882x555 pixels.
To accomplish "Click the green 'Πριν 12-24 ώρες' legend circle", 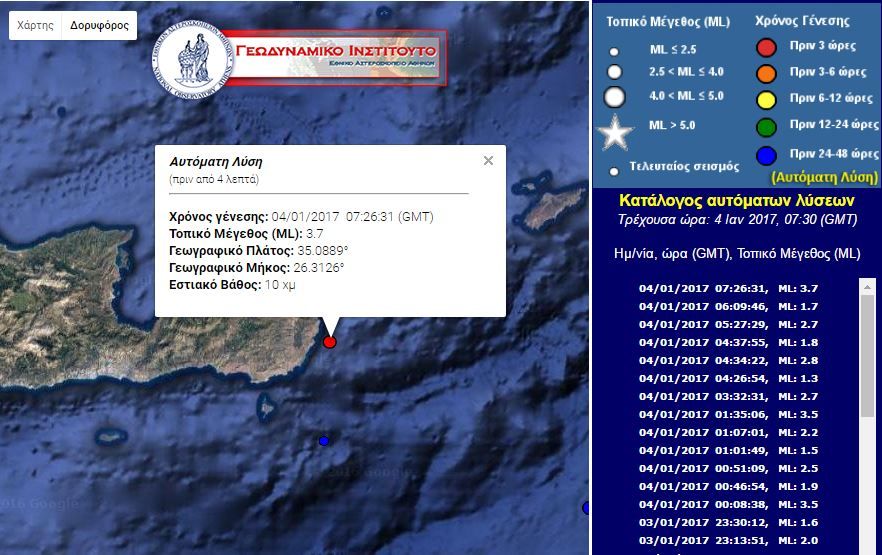I will pyautogui.click(x=766, y=126).
